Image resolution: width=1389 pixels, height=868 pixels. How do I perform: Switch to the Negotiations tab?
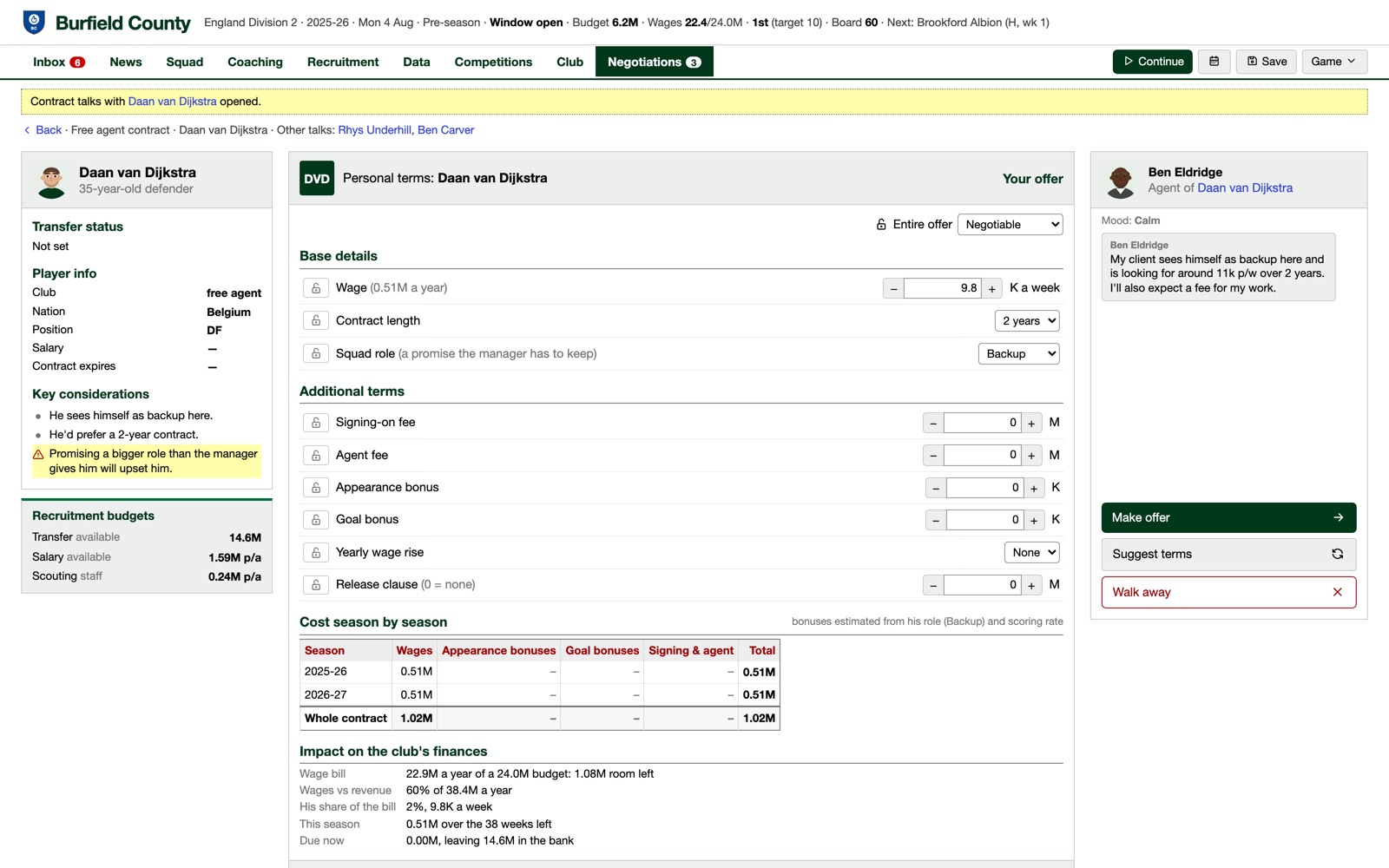point(654,62)
